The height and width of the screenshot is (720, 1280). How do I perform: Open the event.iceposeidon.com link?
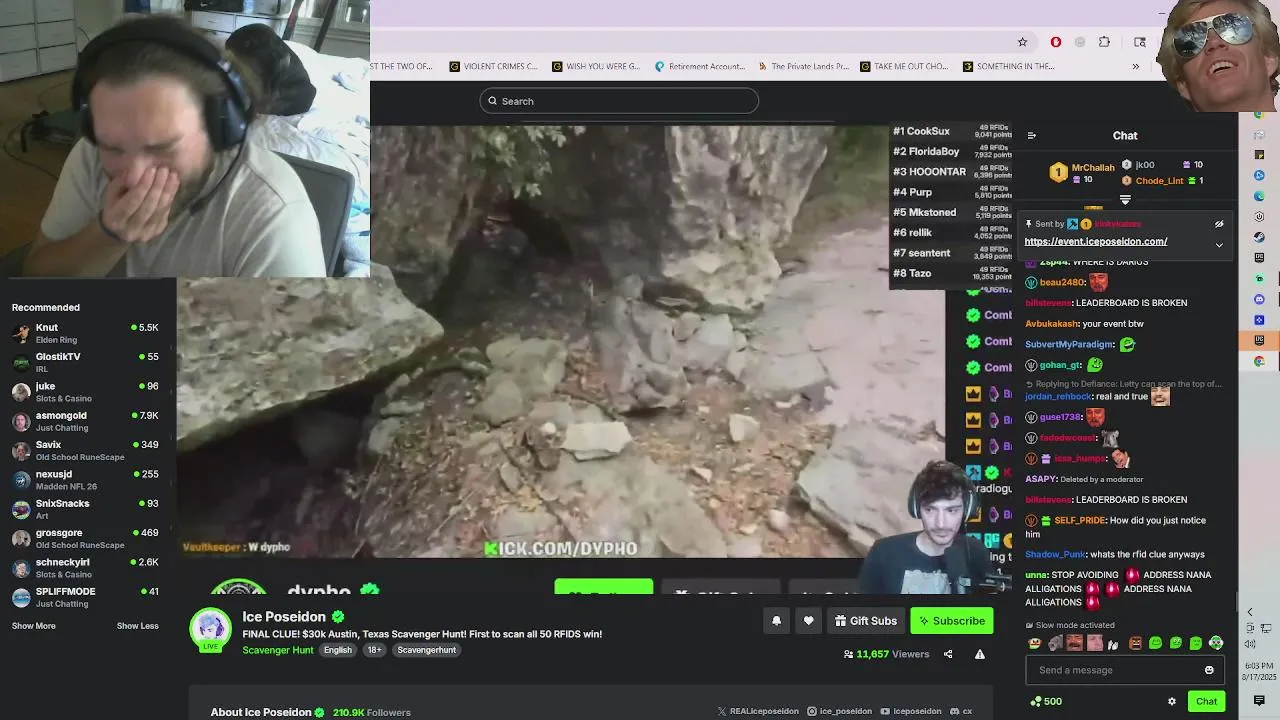tap(1096, 241)
